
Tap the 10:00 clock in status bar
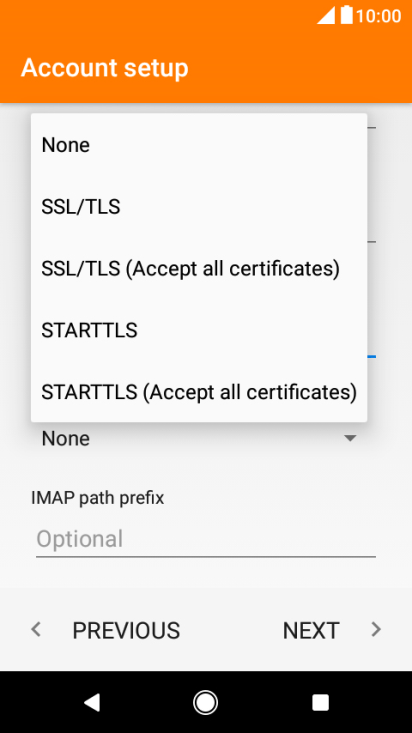378,16
